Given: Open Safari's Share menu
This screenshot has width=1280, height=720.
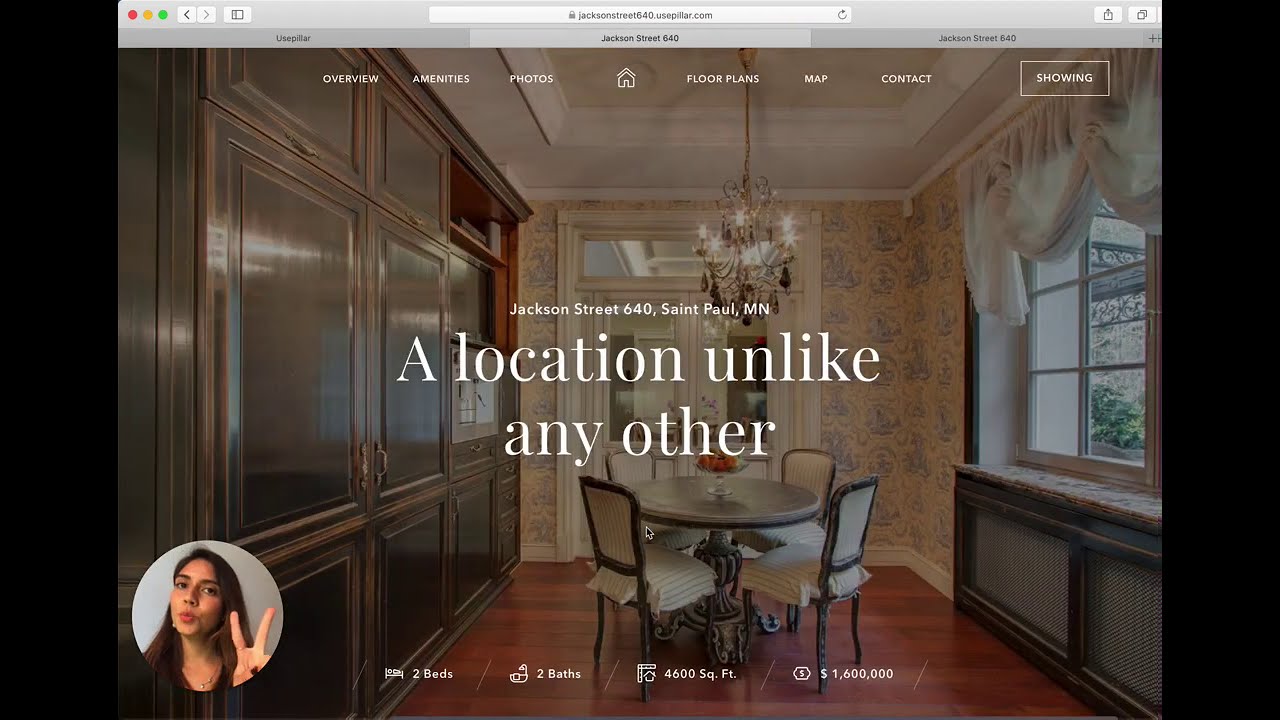Looking at the screenshot, I should tap(1108, 15).
